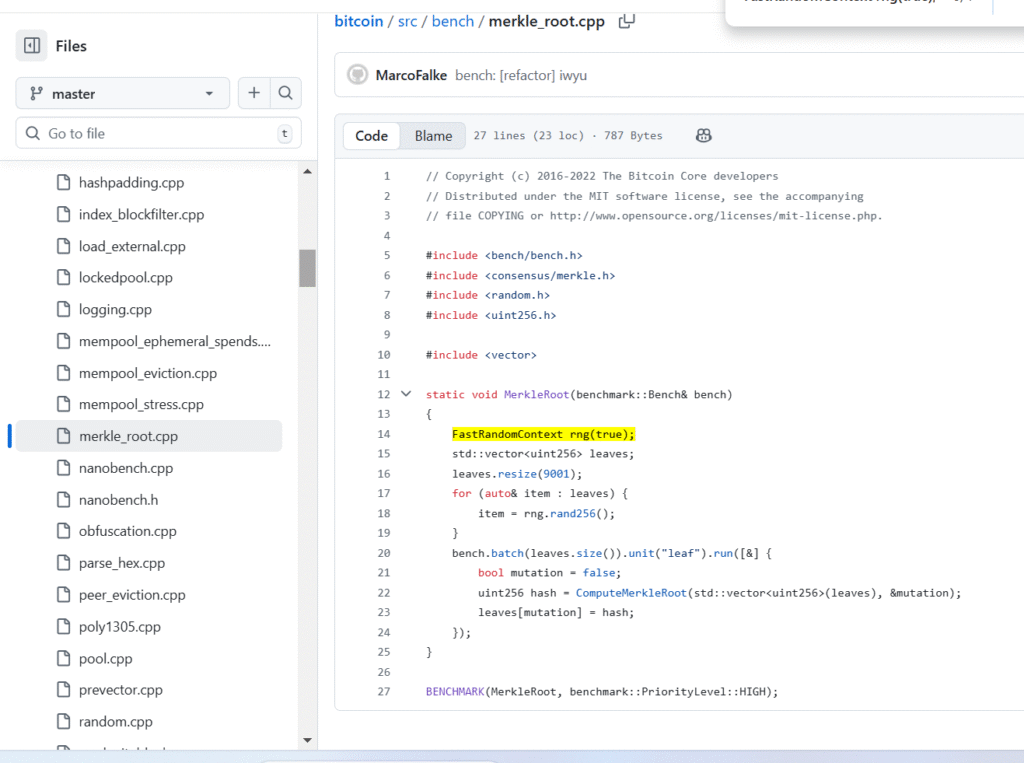Viewport: 1024px width, 763px height.
Task: Open peer_eviction.cpp in file tree
Action: (132, 595)
